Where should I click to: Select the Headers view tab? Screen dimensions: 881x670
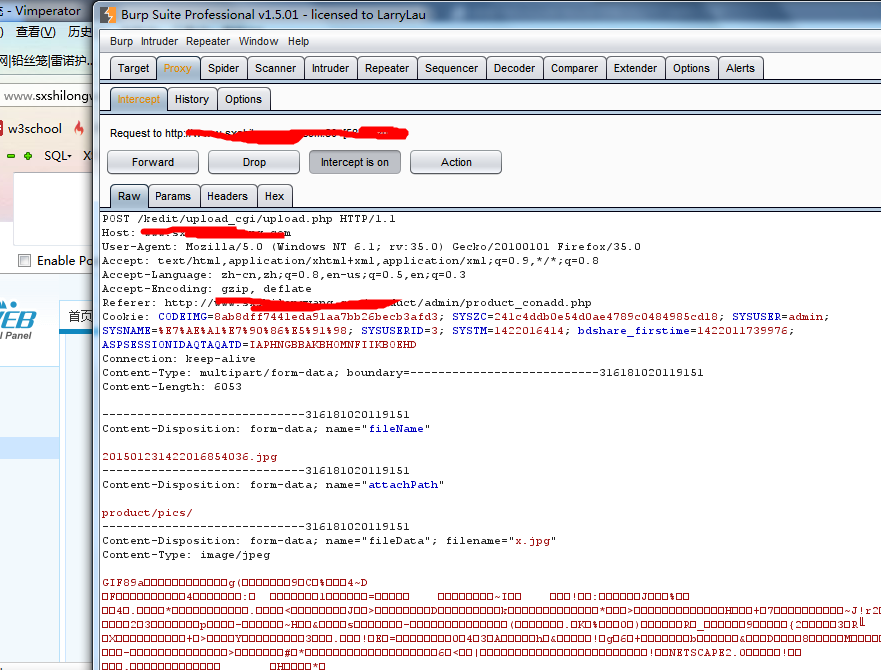pos(227,196)
